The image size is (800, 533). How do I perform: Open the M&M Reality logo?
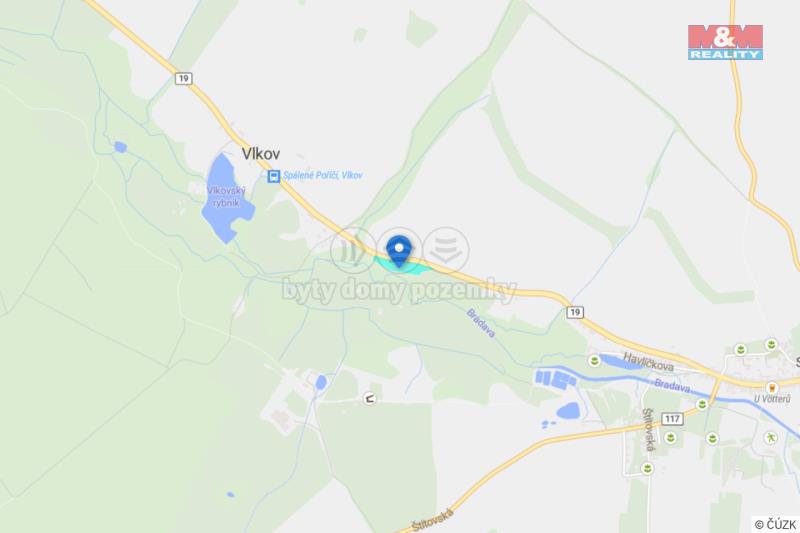click(x=725, y=43)
